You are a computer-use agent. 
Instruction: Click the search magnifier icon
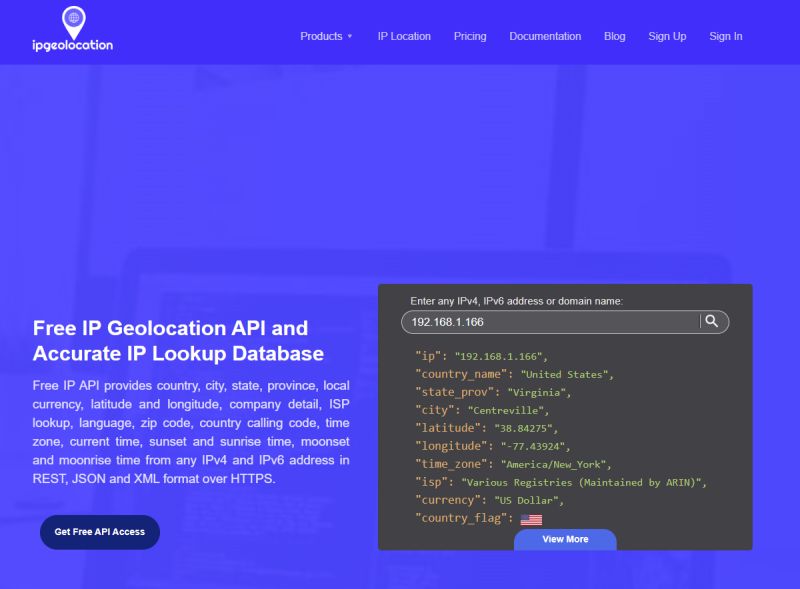[x=711, y=321]
